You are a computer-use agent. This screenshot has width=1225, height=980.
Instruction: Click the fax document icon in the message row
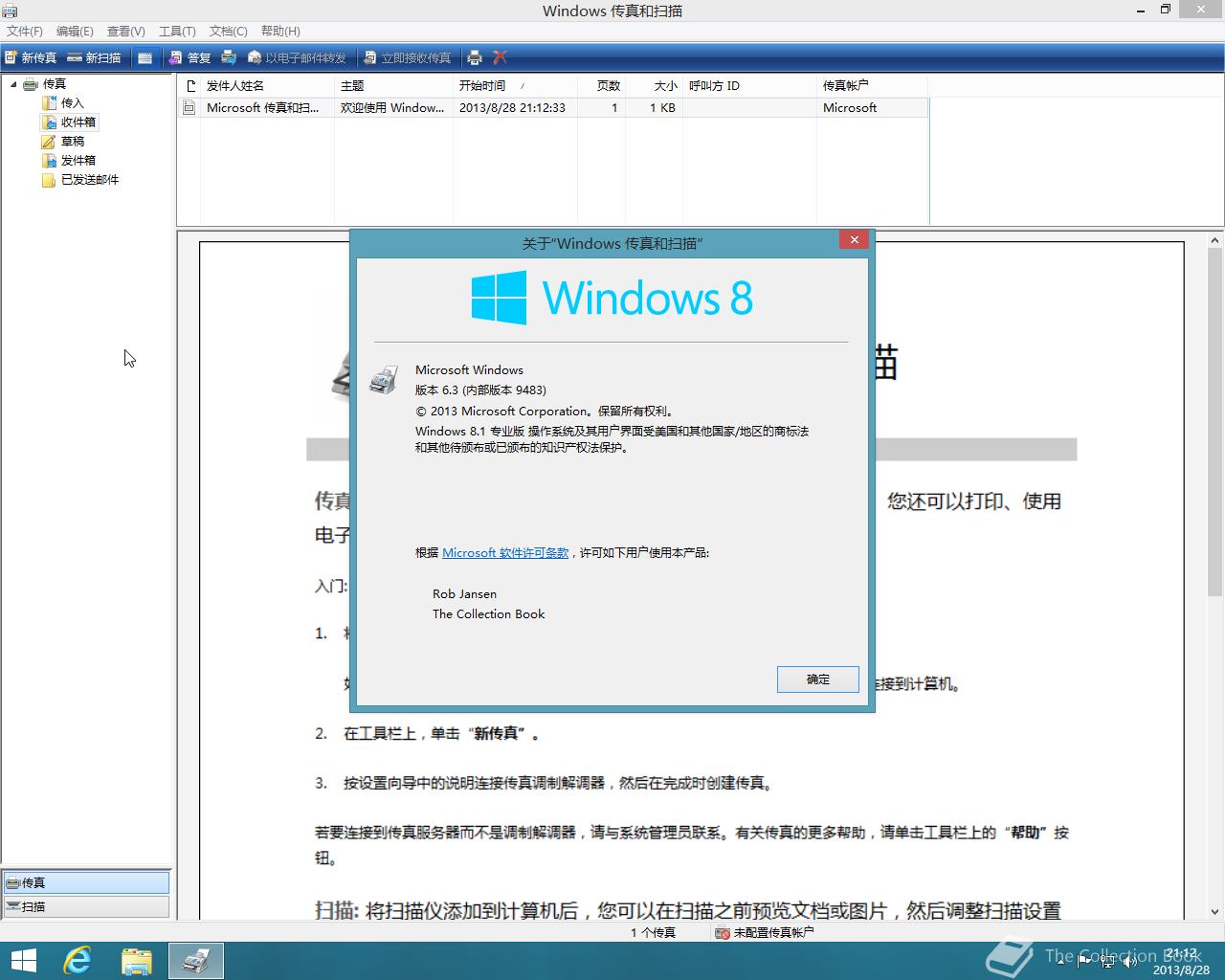(189, 108)
